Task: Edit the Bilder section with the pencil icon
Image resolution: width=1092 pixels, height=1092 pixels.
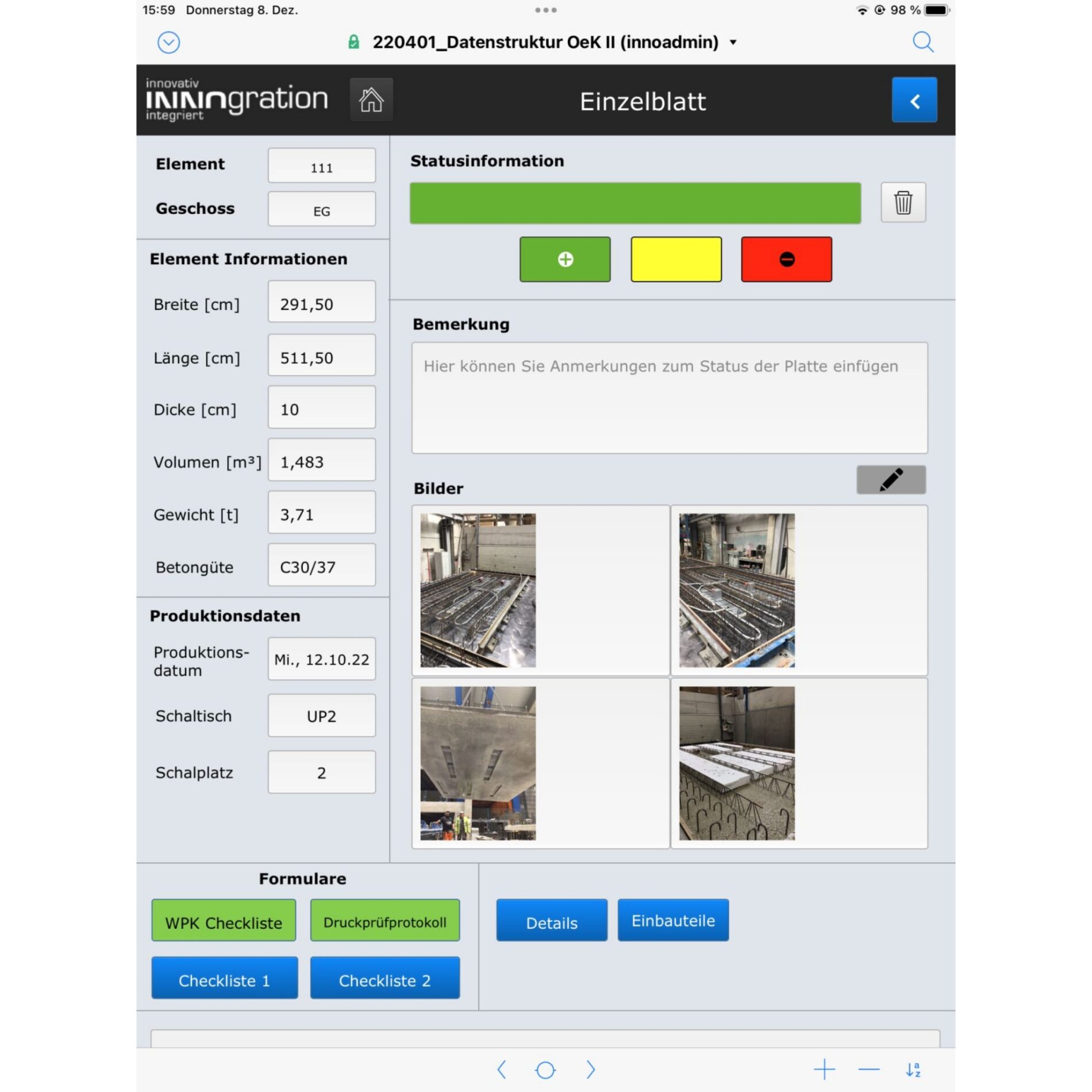Action: tap(891, 479)
